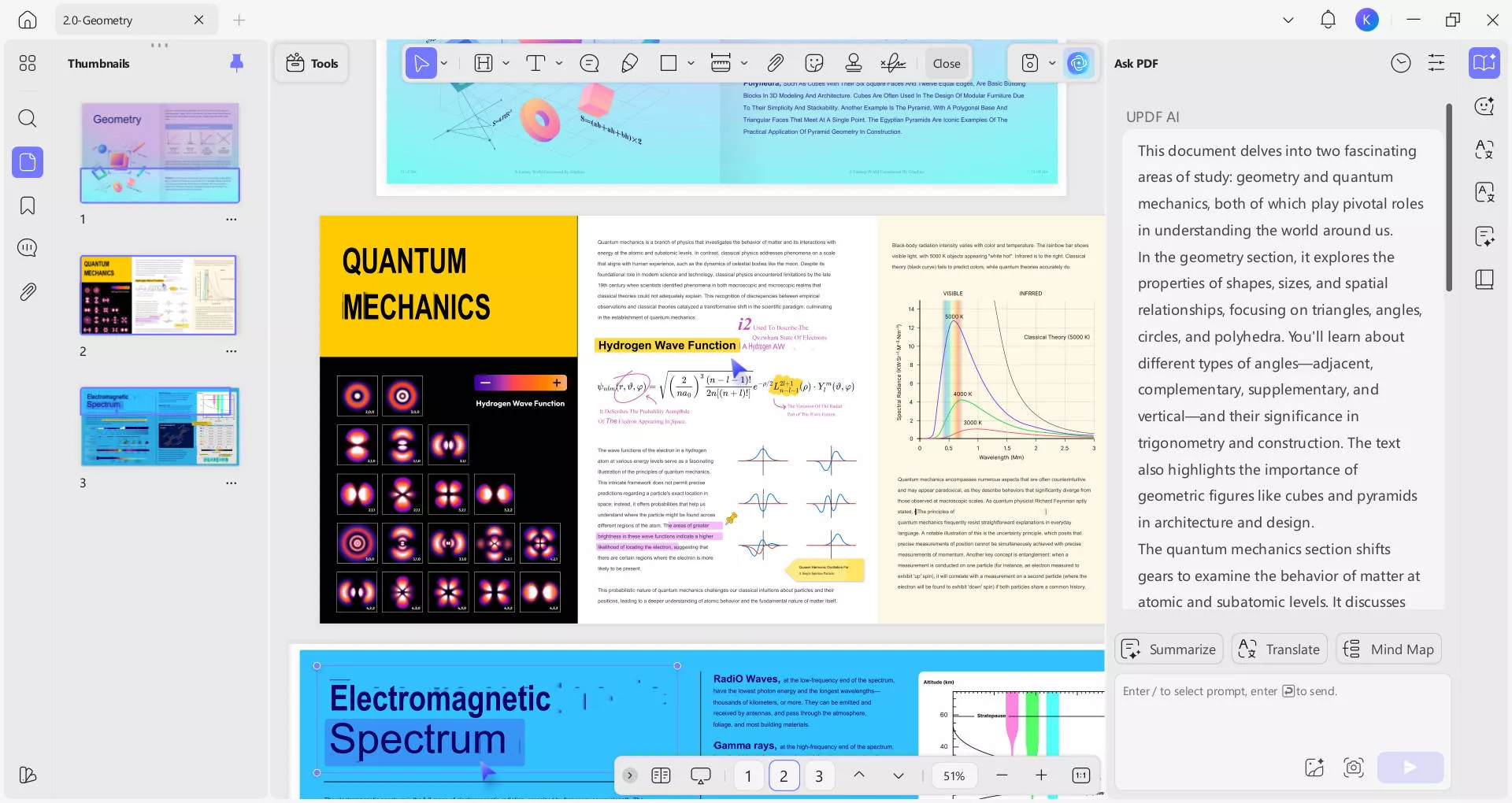
Task: Generate a Mind Map
Action: coord(1388,649)
